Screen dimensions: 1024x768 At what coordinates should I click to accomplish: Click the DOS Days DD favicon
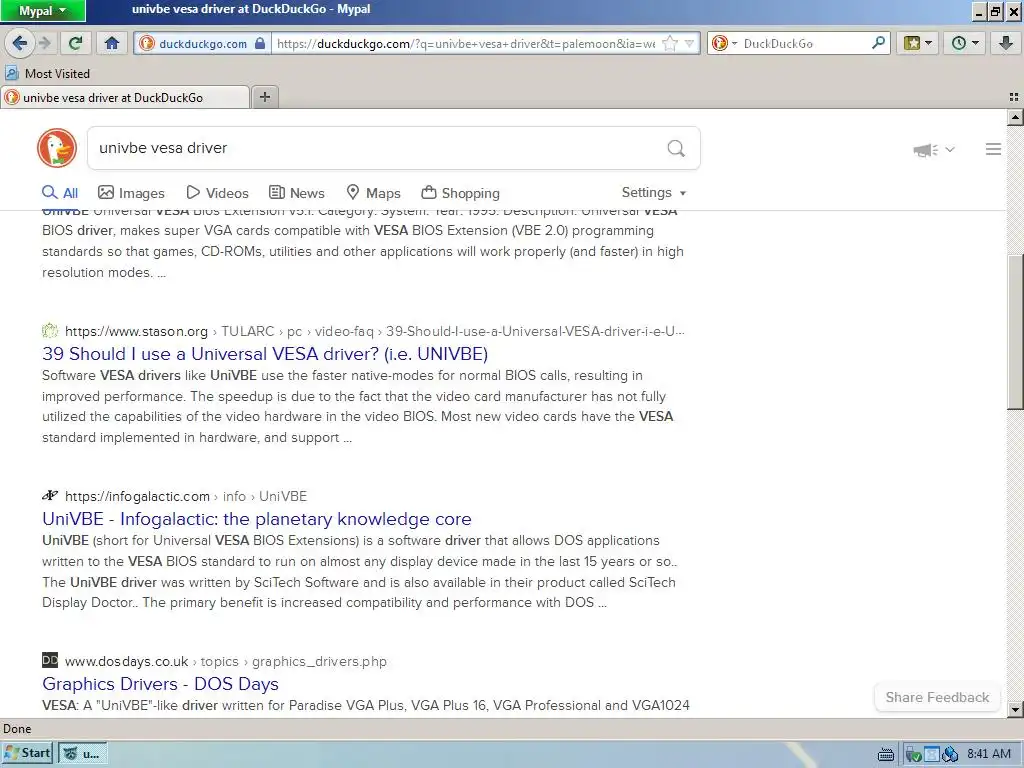(50, 660)
